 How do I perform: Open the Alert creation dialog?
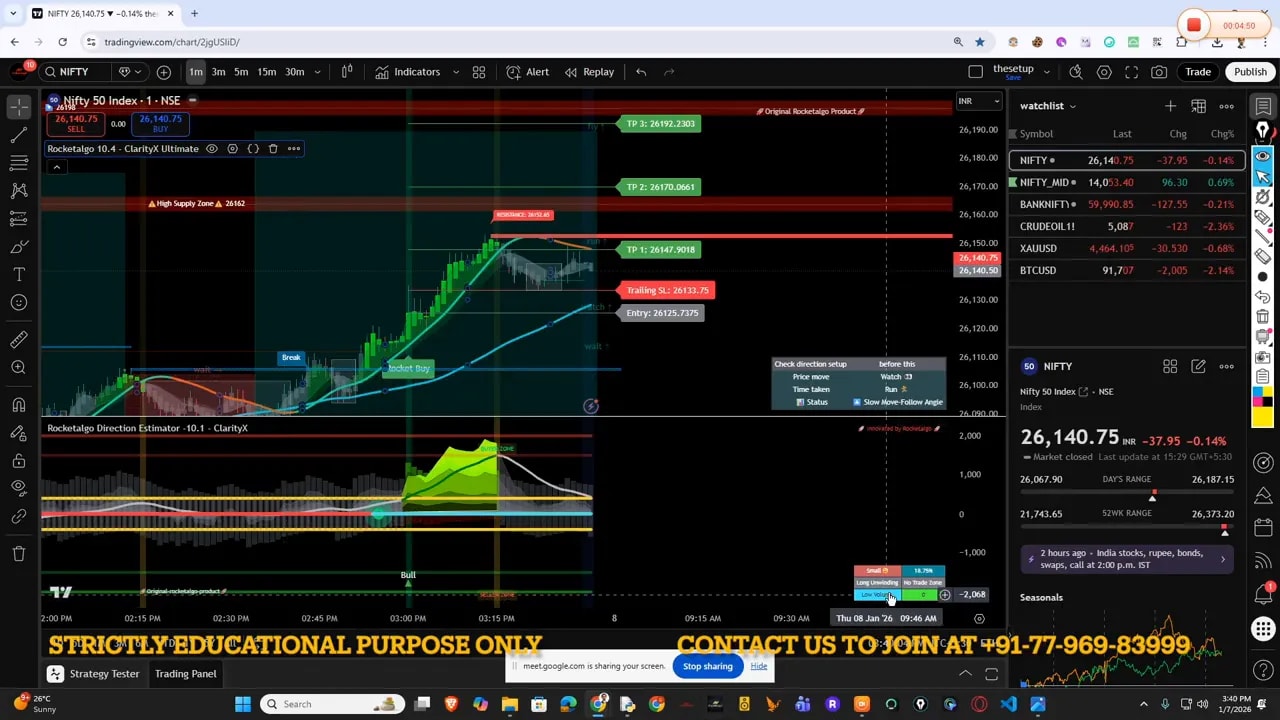point(527,72)
